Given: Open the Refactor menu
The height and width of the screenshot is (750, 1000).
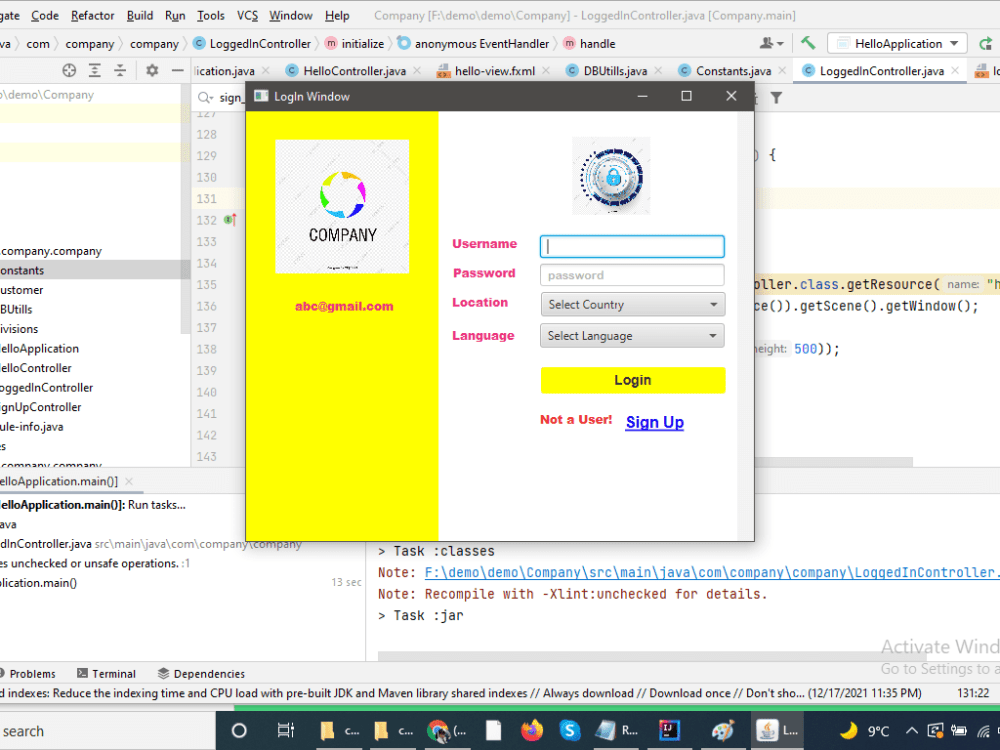Looking at the screenshot, I should [92, 15].
